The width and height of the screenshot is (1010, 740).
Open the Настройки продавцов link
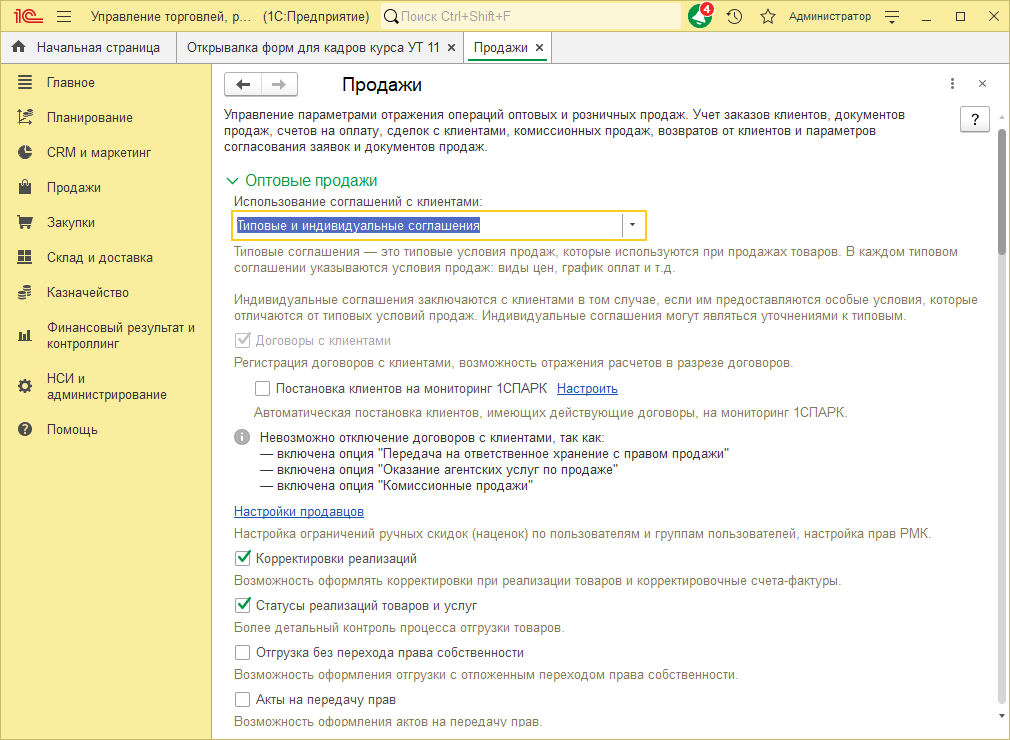[299, 511]
